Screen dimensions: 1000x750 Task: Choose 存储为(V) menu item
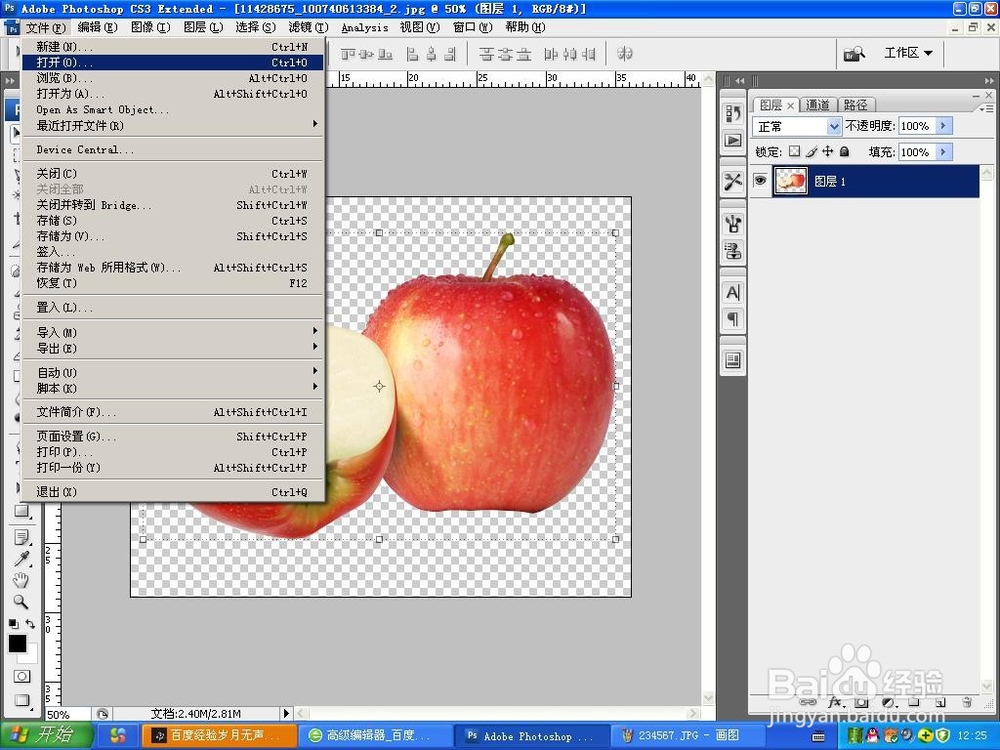click(173, 236)
